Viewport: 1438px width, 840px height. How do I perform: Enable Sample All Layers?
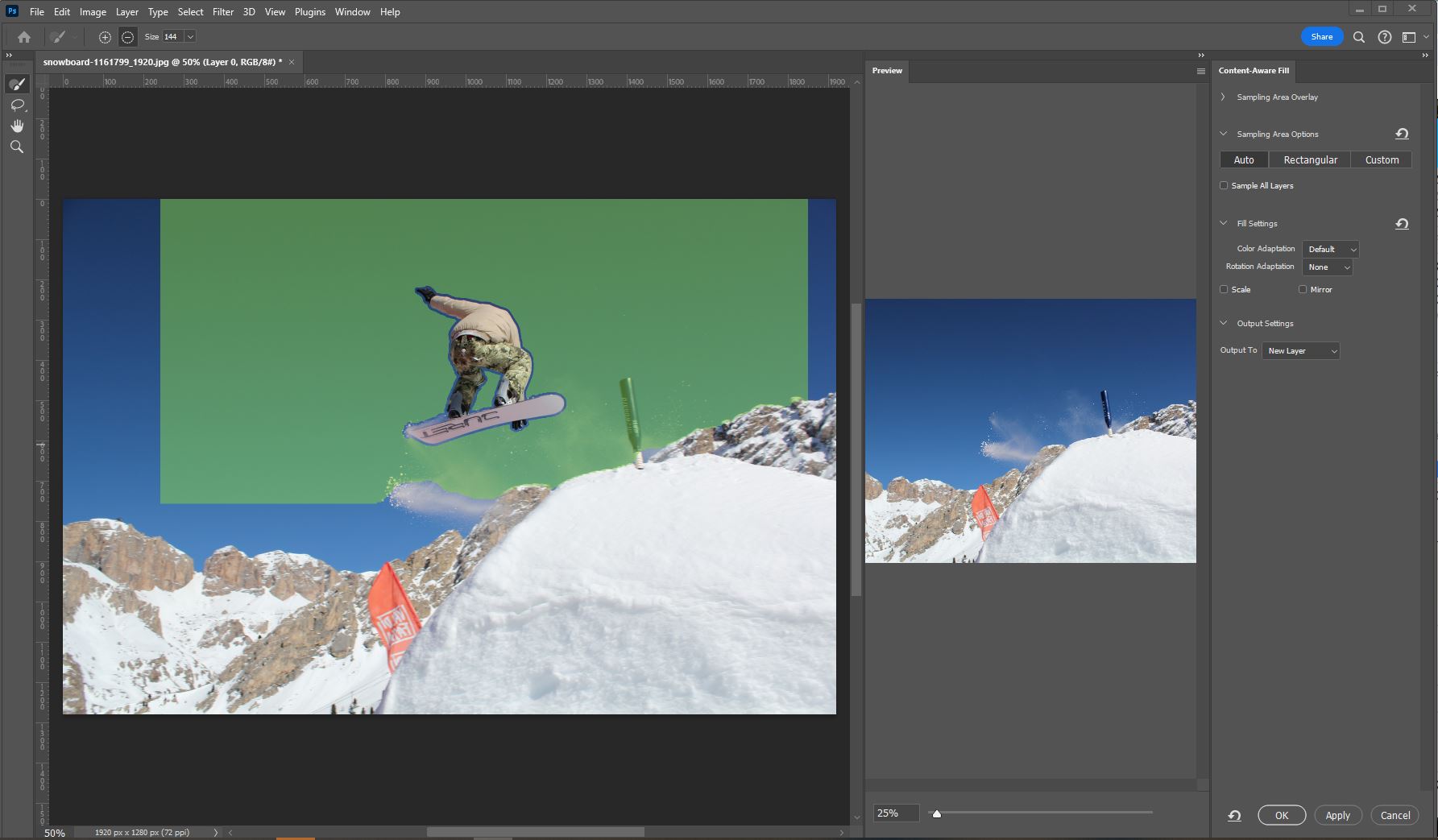1224,185
